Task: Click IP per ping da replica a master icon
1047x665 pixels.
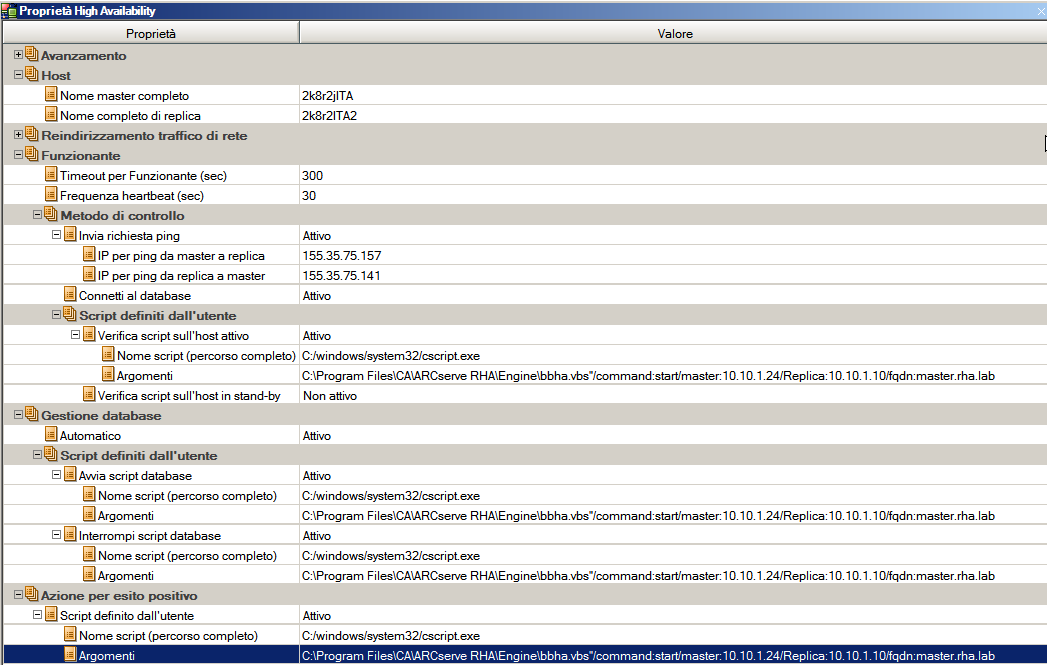Action: tap(89, 275)
